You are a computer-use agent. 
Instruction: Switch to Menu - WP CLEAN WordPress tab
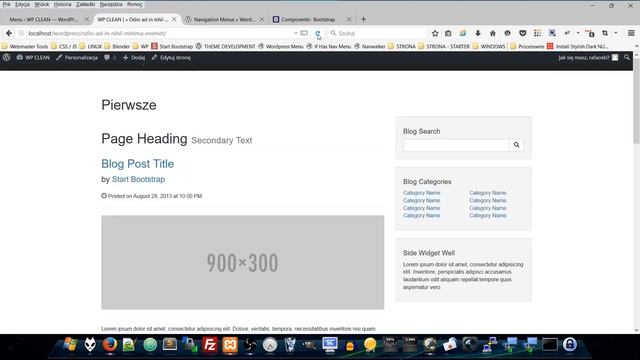coord(44,19)
